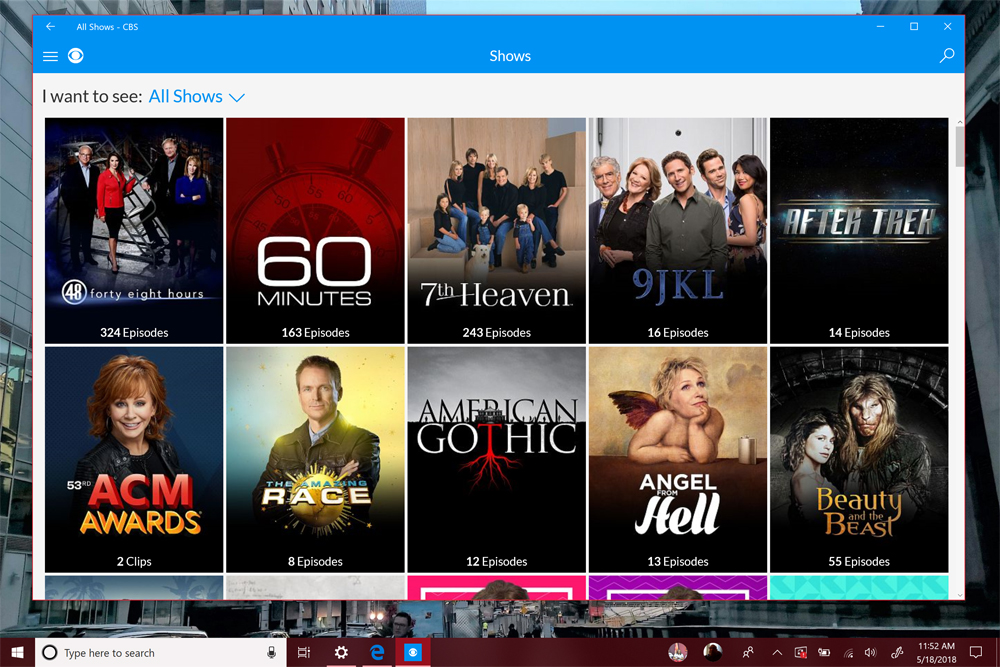Choose the After Trek show
Viewport: 1000px width, 667px height.
click(858, 231)
